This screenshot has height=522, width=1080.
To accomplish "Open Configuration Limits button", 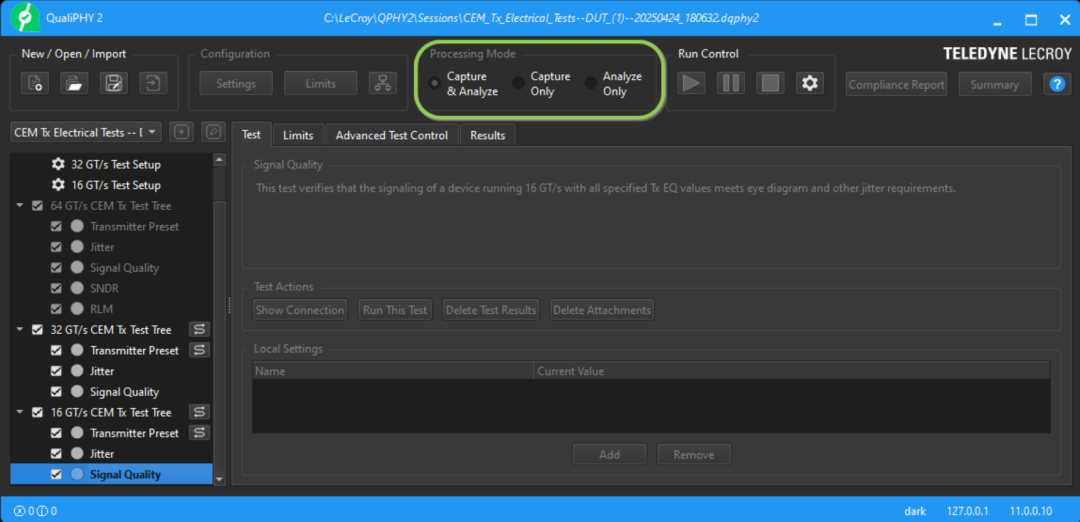I will [321, 83].
